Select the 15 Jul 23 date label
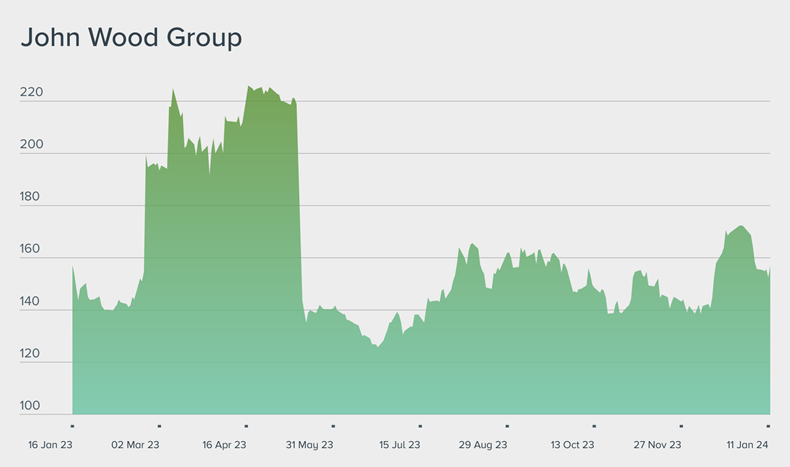This screenshot has height=467, width=790. pos(399,444)
